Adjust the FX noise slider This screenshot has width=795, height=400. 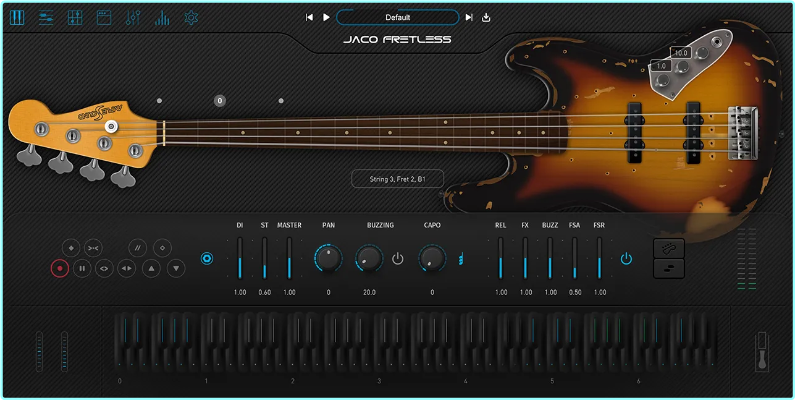pyautogui.click(x=525, y=258)
